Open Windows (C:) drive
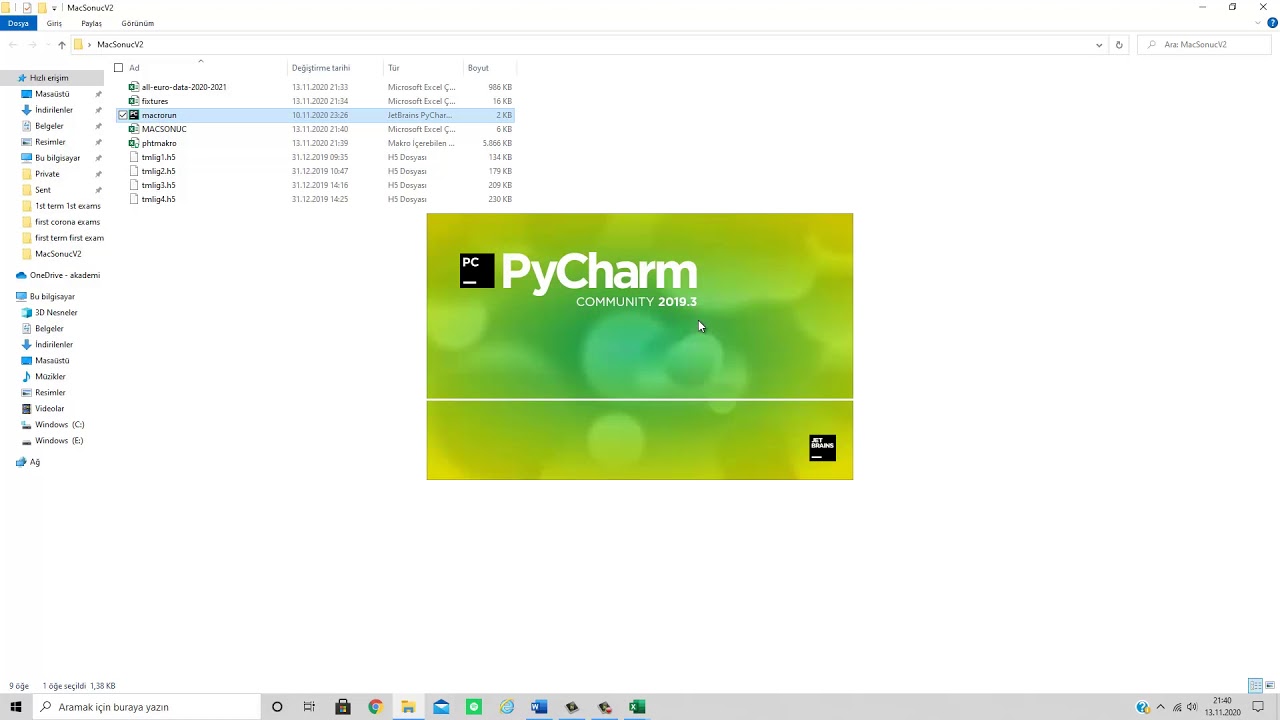Image resolution: width=1280 pixels, height=720 pixels. pyautogui.click(x=59, y=425)
